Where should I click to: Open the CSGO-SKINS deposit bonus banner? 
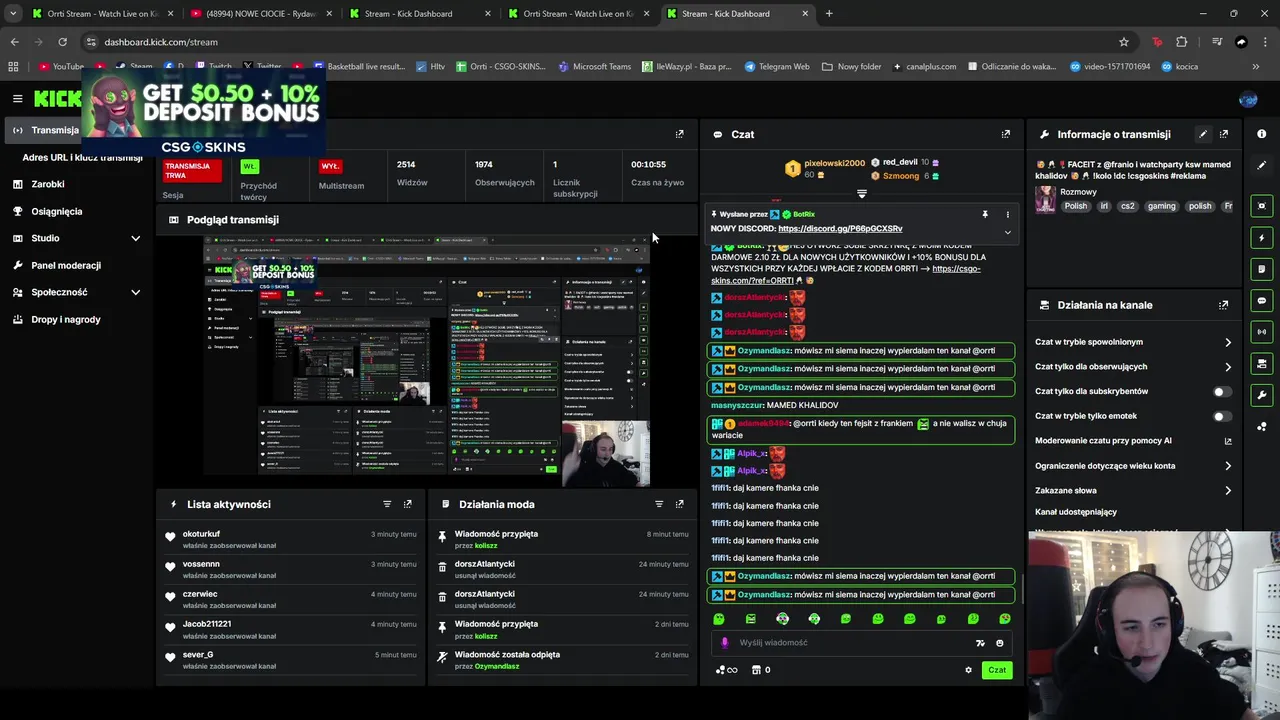pos(204,112)
